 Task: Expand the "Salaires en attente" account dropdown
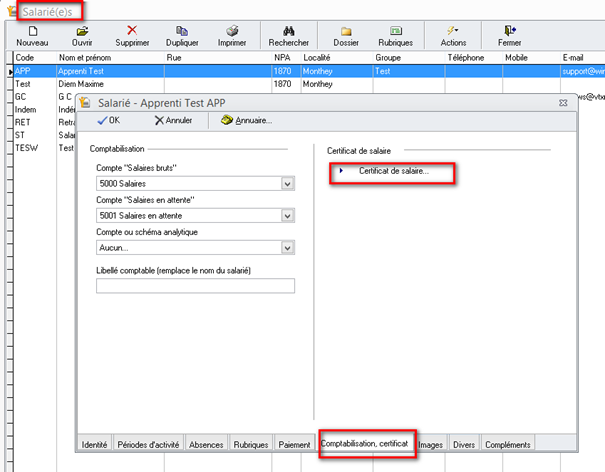pyautogui.click(x=288, y=215)
